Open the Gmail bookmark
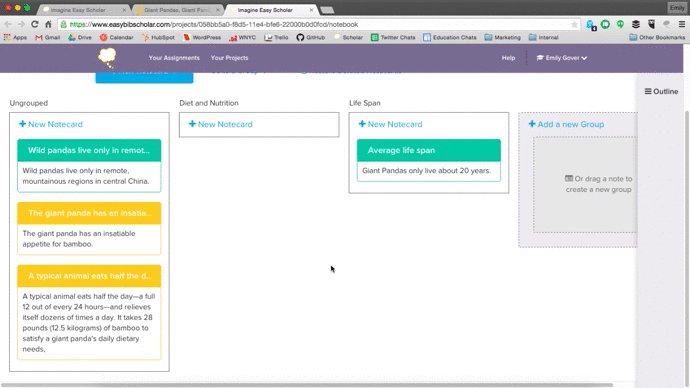The width and height of the screenshot is (690, 388). pos(48,37)
